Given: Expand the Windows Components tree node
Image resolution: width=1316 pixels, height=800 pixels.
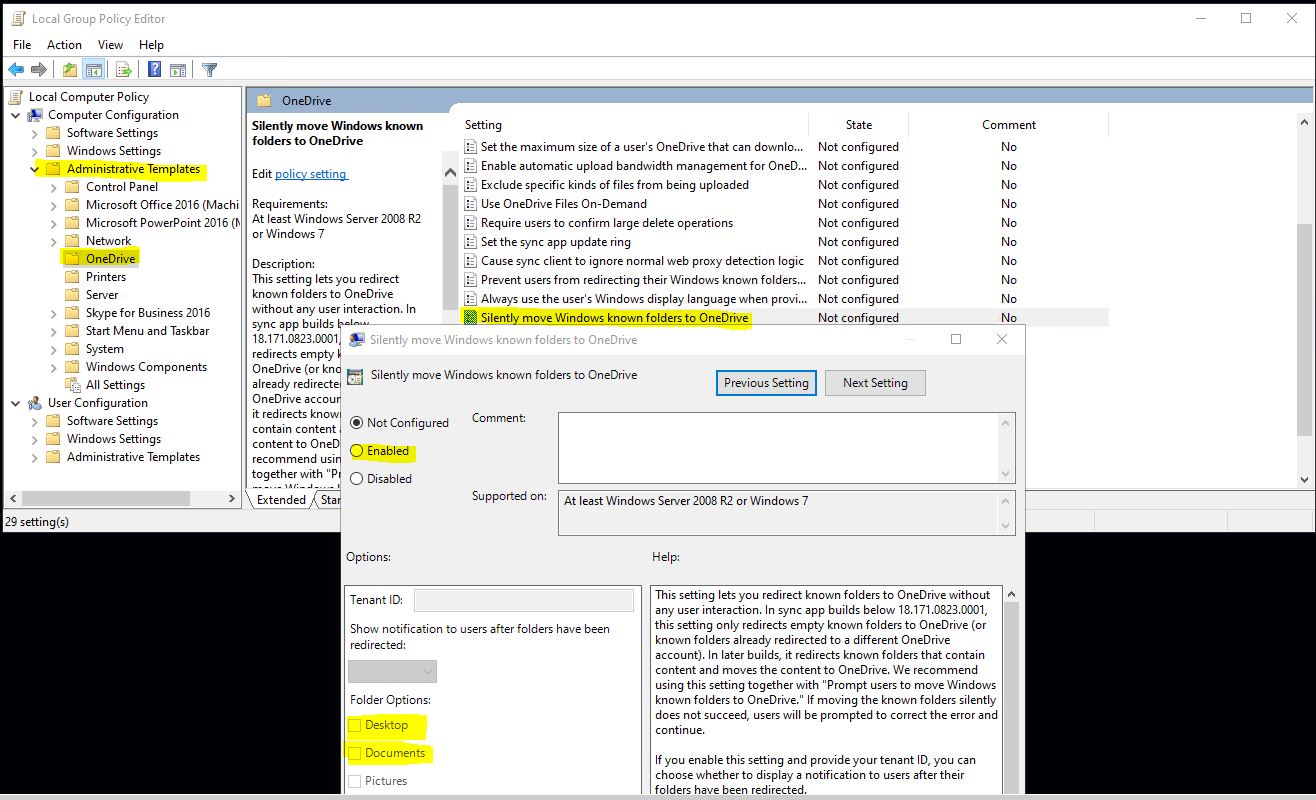Looking at the screenshot, I should click(x=55, y=366).
